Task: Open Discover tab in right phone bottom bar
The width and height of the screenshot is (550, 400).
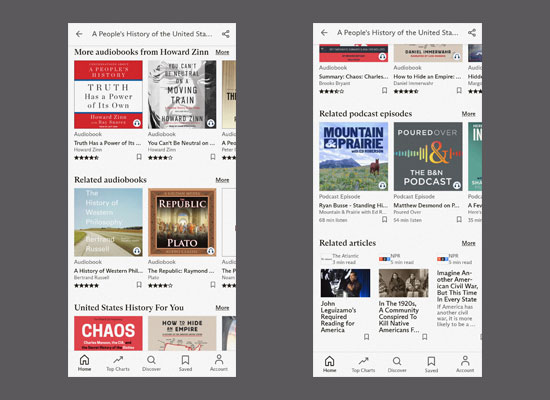Action: click(397, 364)
